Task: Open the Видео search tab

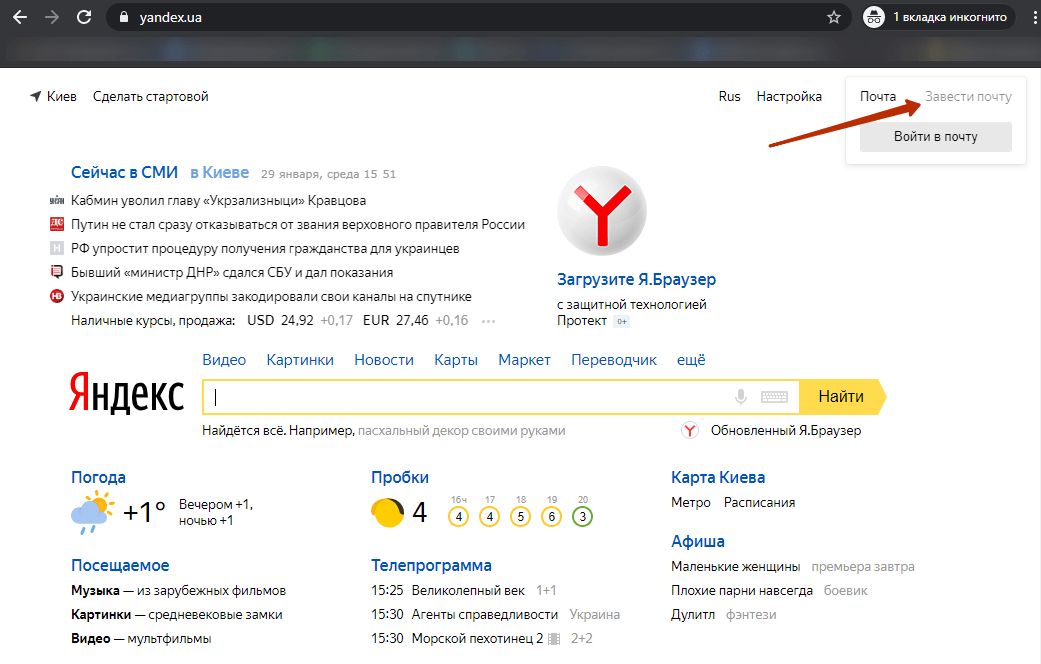Action: [224, 360]
